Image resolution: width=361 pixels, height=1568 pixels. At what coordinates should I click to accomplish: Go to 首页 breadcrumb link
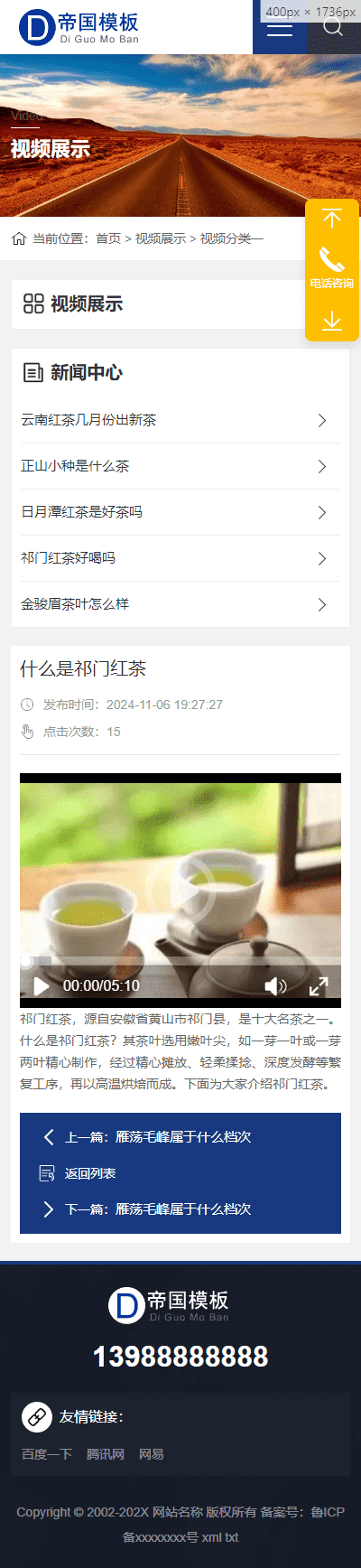108,238
